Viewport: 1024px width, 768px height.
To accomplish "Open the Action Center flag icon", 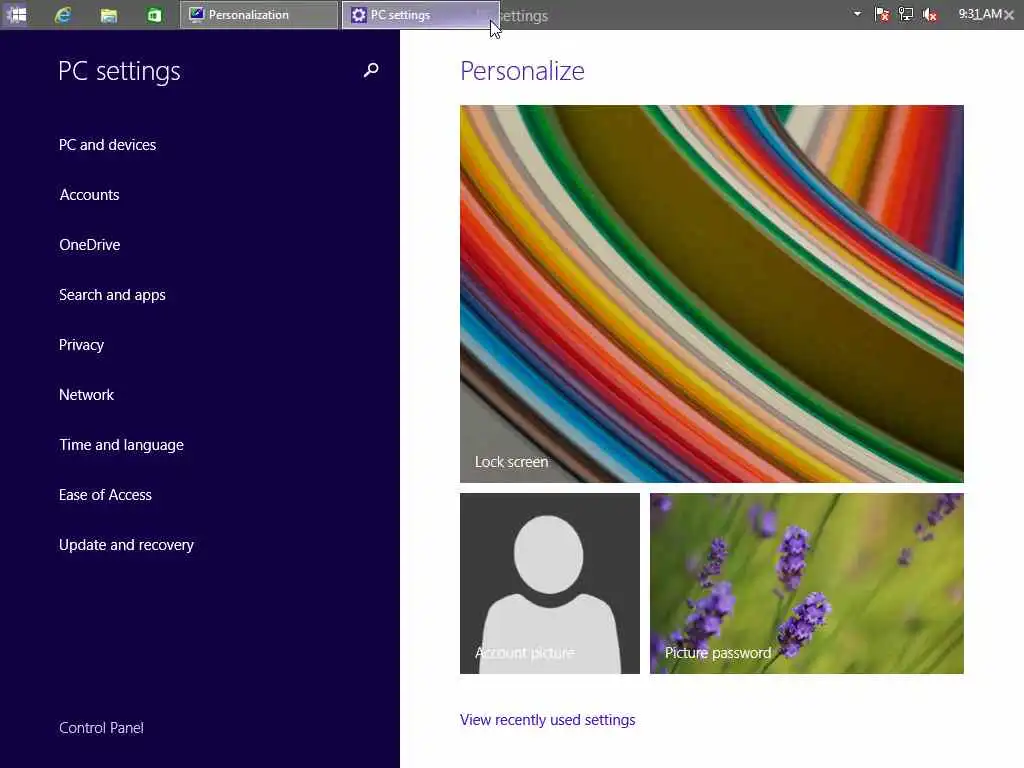I will 882,14.
